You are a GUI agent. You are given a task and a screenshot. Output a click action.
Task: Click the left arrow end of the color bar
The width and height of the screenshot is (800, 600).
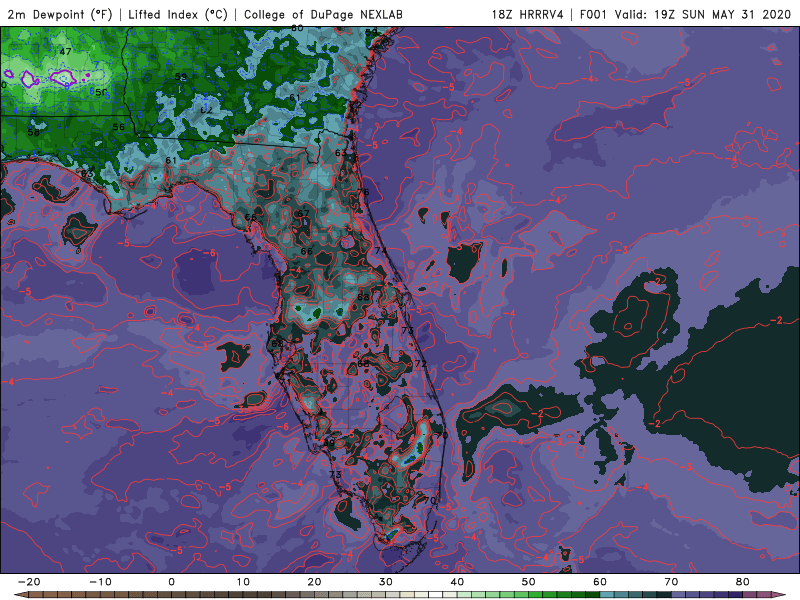click(x=19, y=595)
